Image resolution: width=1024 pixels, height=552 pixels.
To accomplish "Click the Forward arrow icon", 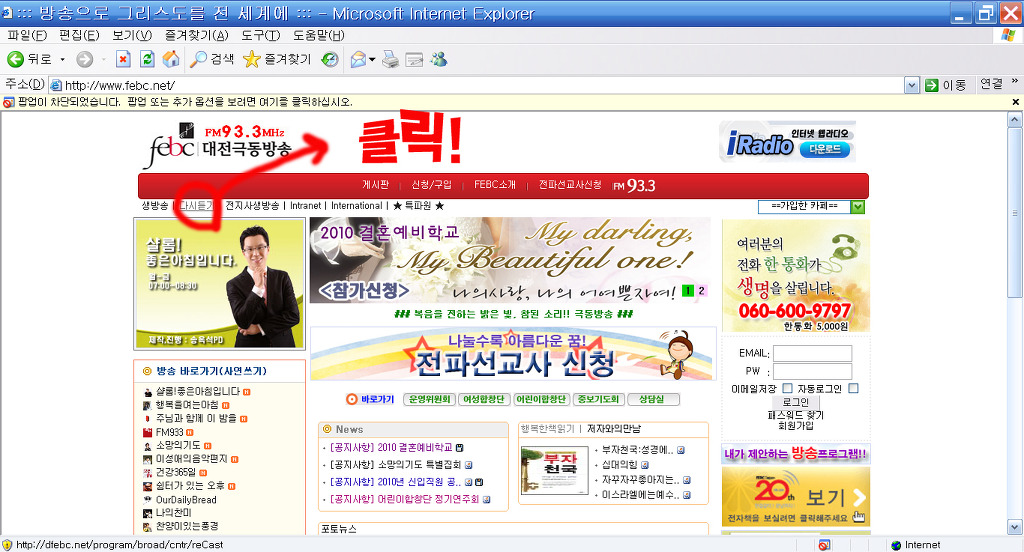I will point(84,59).
